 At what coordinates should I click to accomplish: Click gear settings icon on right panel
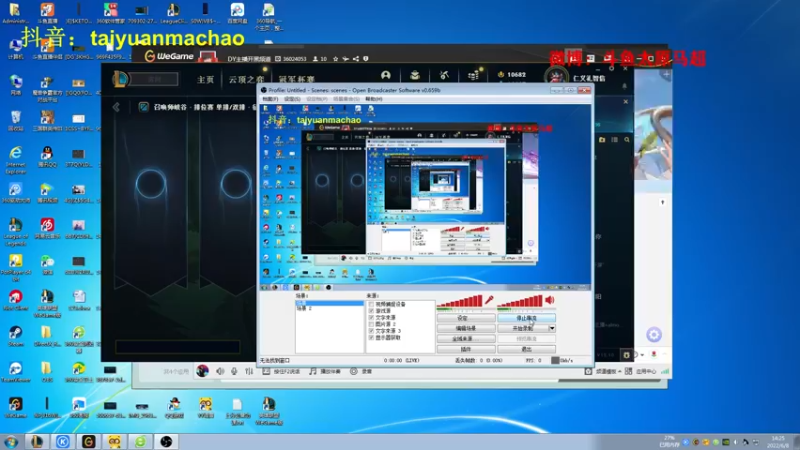pyautogui.click(x=654, y=335)
